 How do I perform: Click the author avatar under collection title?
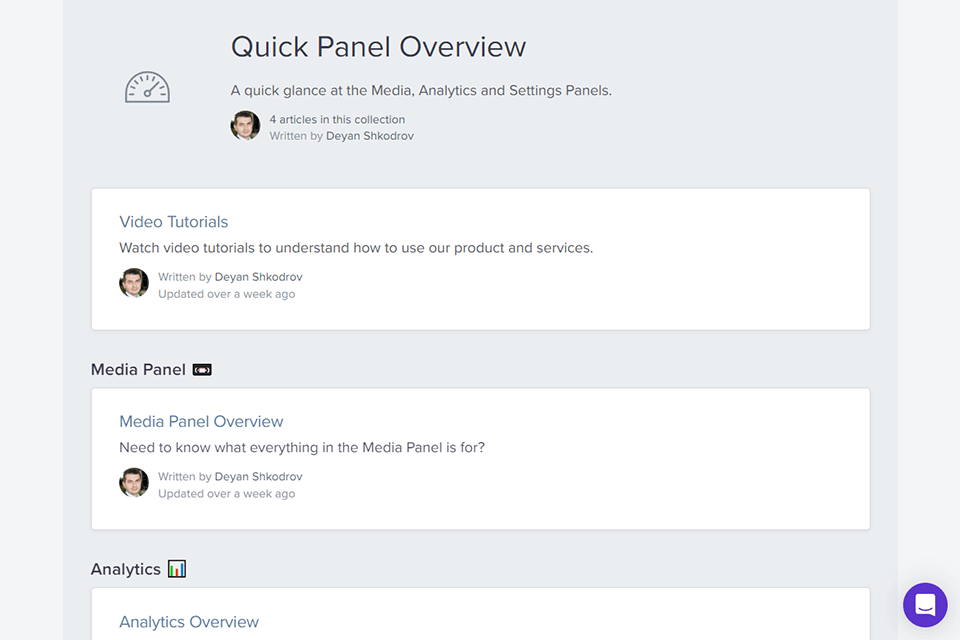click(x=246, y=126)
